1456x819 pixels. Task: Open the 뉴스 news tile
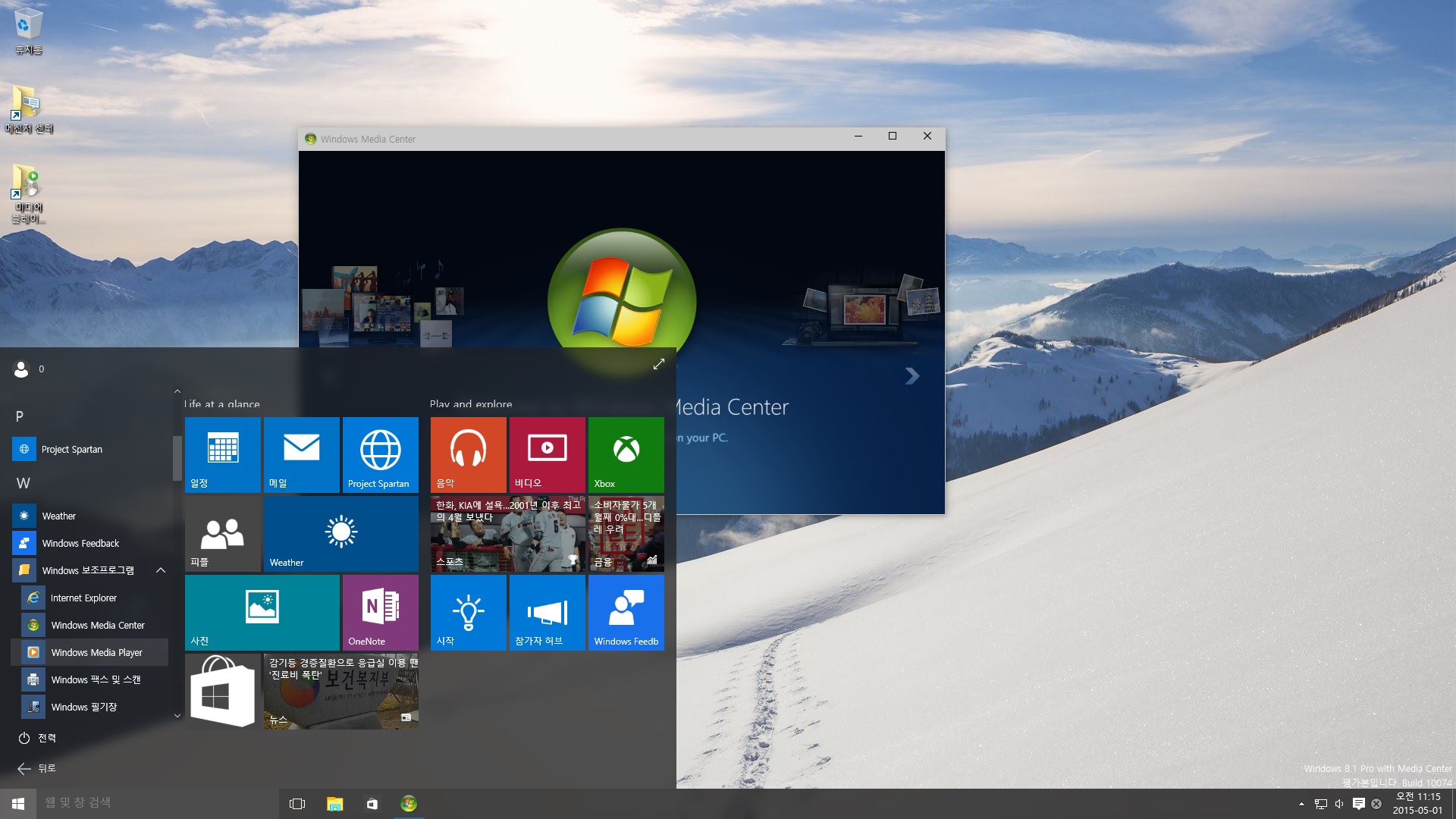[341, 692]
